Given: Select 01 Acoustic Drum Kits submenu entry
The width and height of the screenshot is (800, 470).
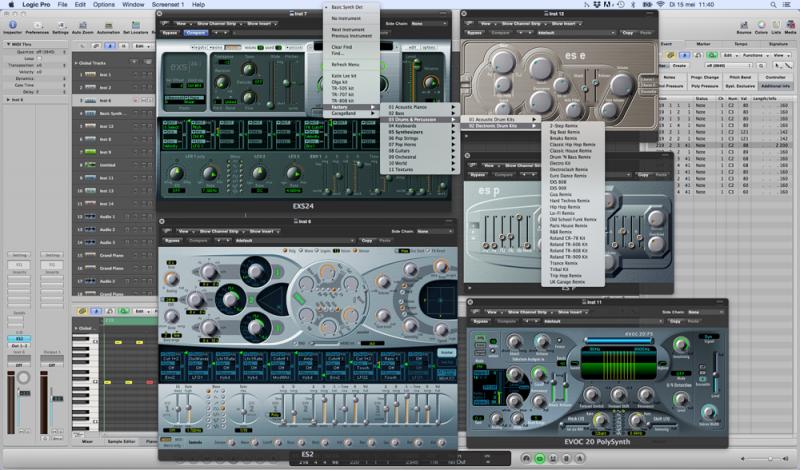Looking at the screenshot, I should (x=500, y=119).
